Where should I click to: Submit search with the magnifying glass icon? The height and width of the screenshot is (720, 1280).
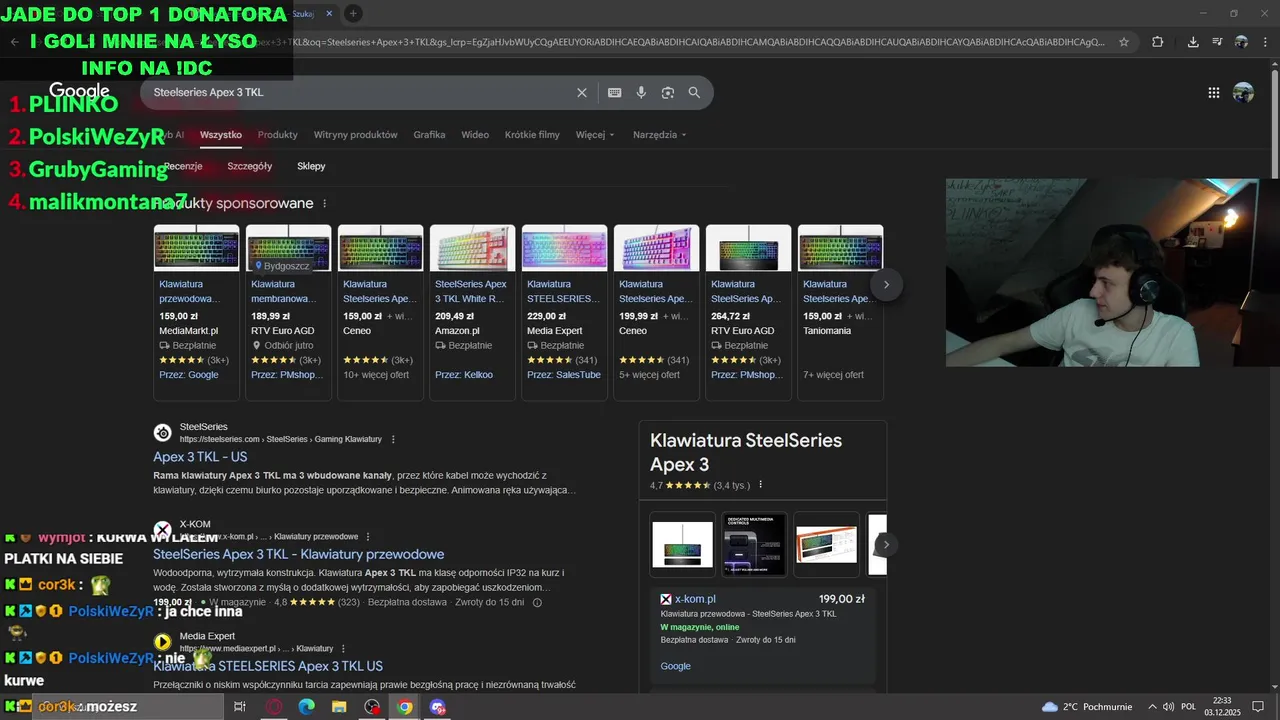[x=694, y=92]
